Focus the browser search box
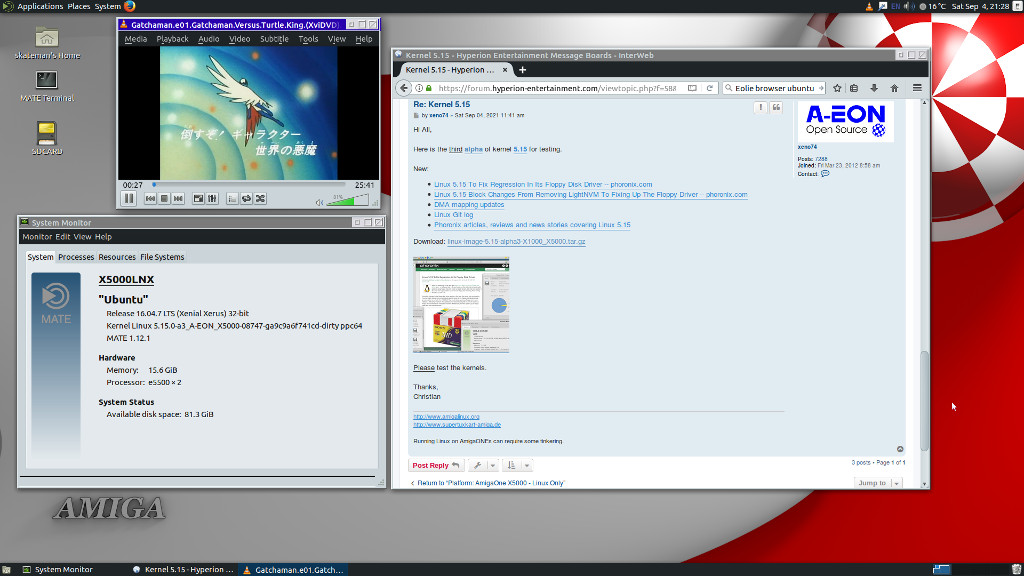 [774, 88]
